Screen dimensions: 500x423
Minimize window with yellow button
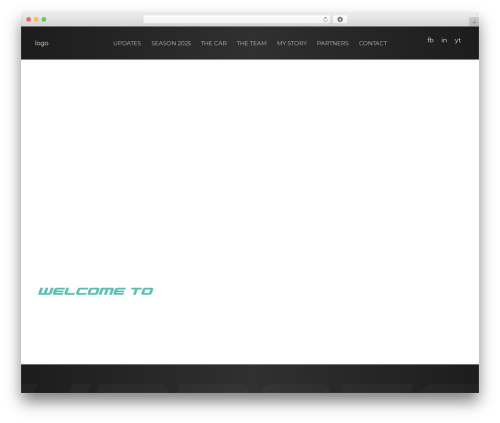36,19
